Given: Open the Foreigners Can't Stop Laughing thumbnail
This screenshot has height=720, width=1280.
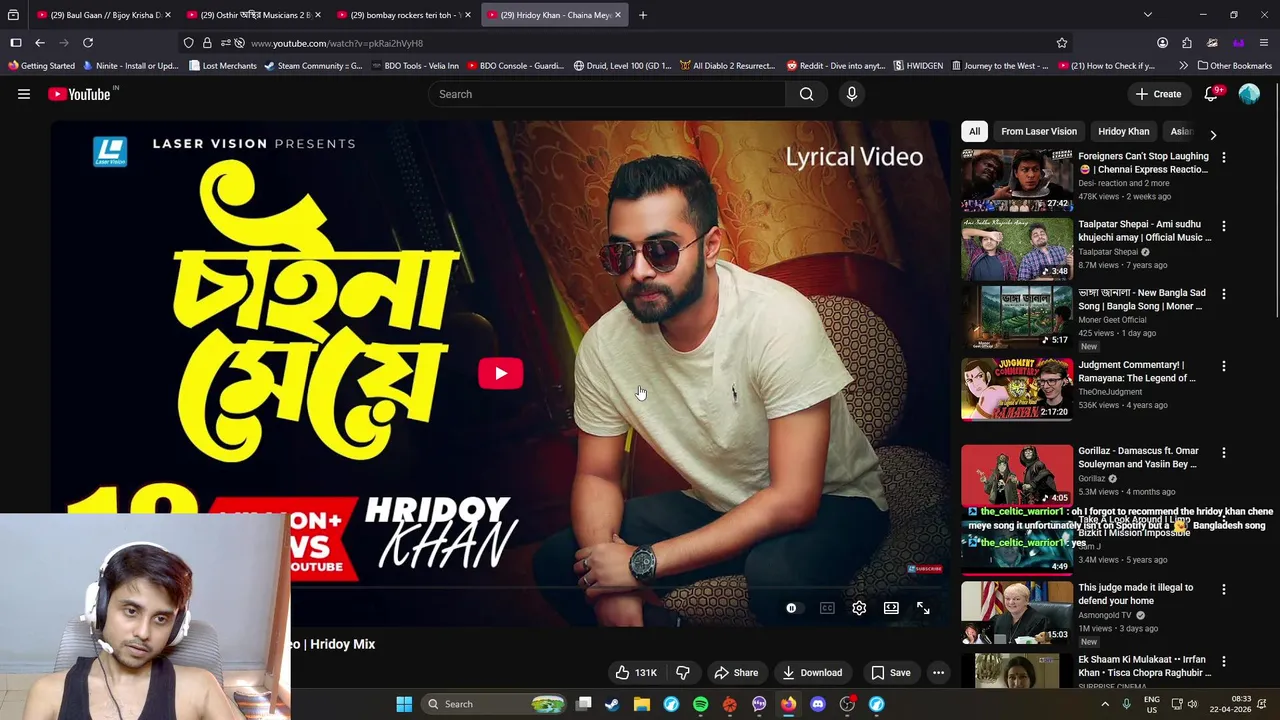Looking at the screenshot, I should coord(1017,180).
